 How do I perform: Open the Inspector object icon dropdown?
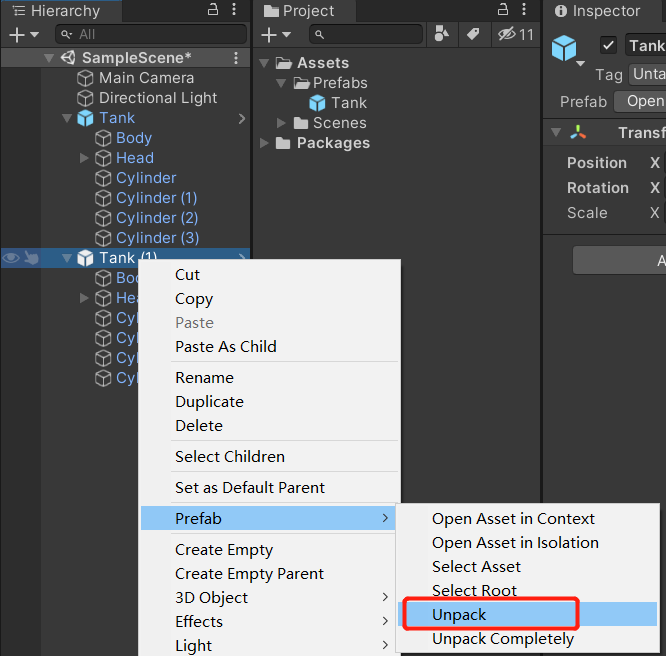(580, 64)
